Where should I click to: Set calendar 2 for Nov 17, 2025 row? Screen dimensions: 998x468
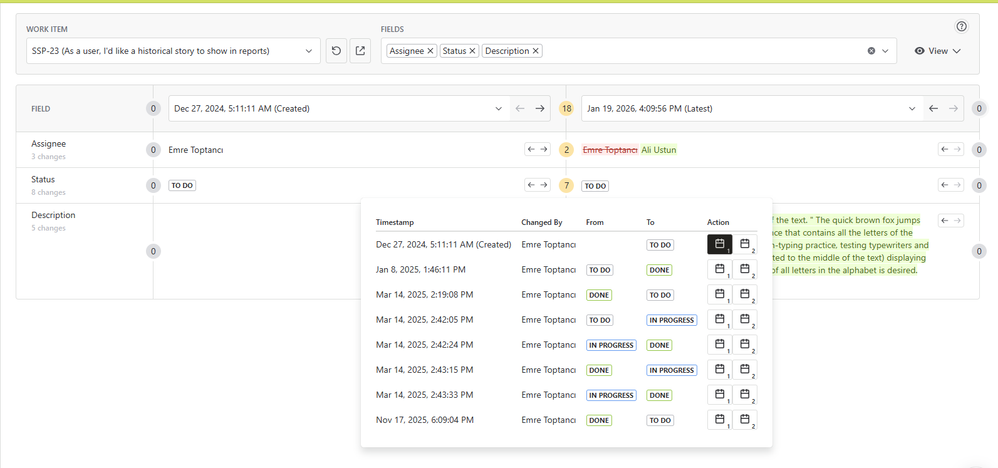tap(745, 420)
